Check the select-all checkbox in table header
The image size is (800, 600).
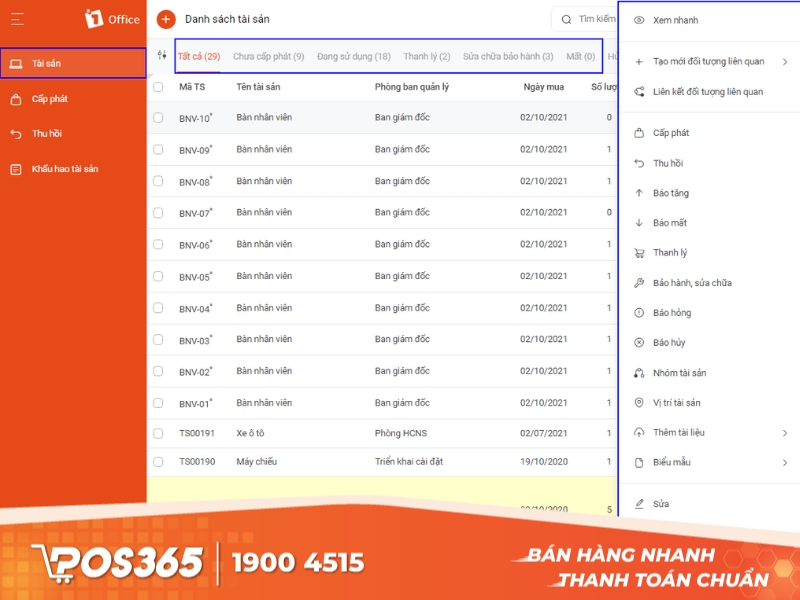click(157, 88)
